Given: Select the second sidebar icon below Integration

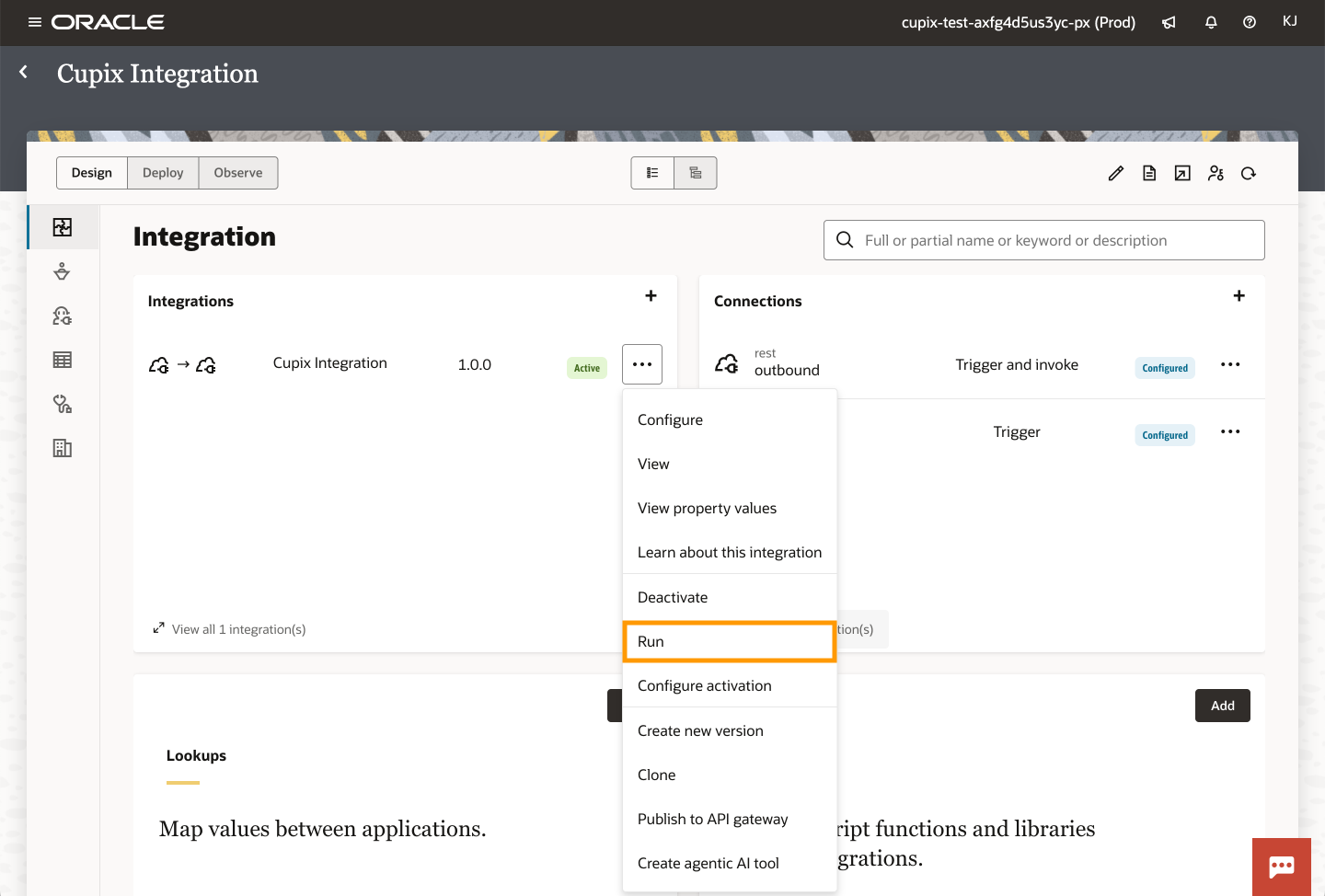Looking at the screenshot, I should click(x=63, y=271).
